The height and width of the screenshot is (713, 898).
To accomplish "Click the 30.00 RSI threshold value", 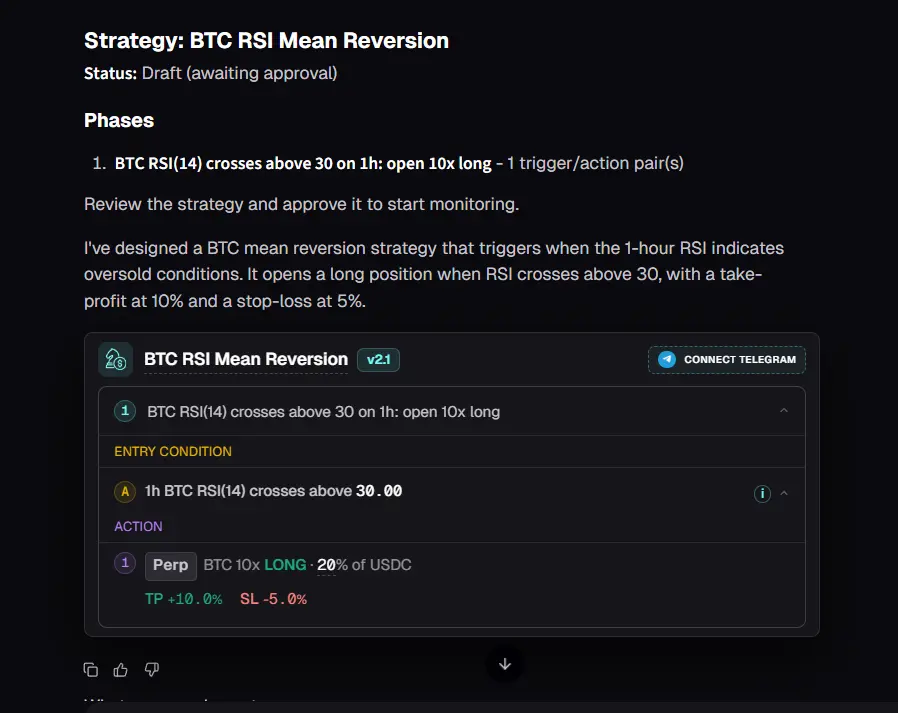I will point(379,491).
